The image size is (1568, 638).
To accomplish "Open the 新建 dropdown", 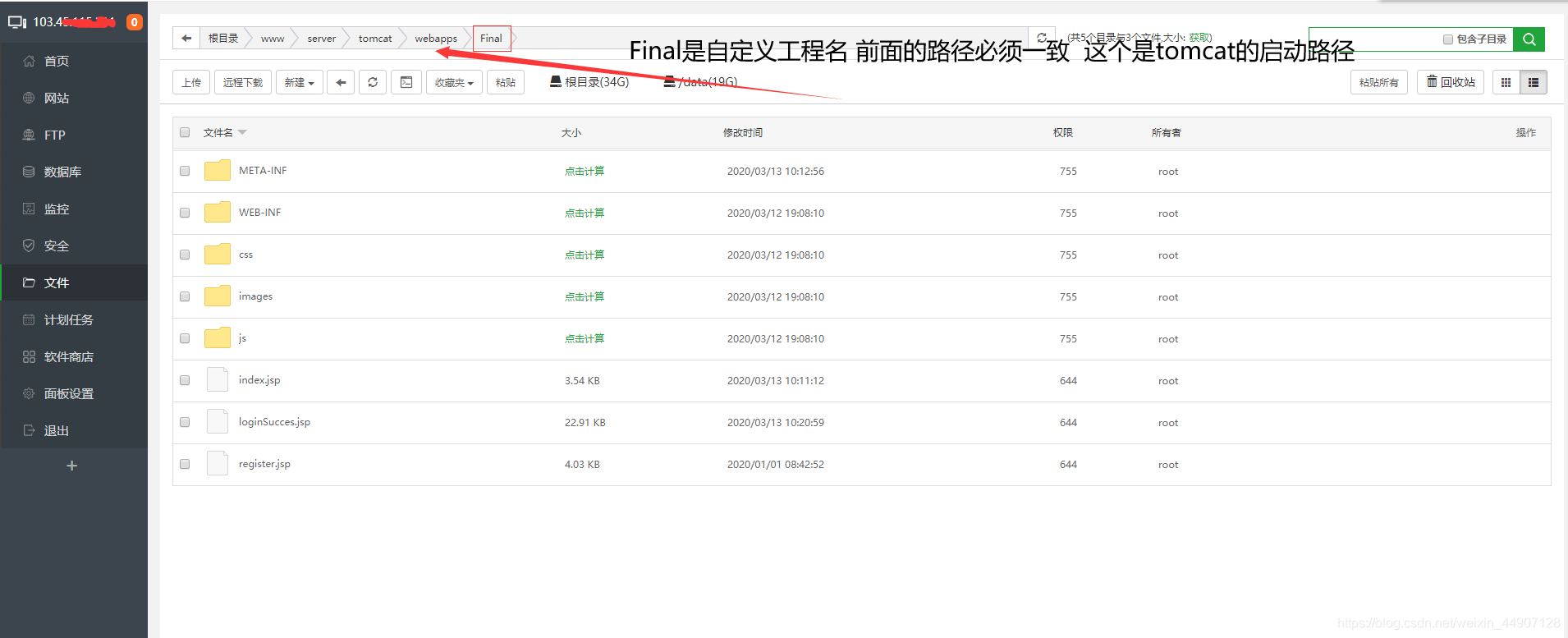I will tap(300, 82).
